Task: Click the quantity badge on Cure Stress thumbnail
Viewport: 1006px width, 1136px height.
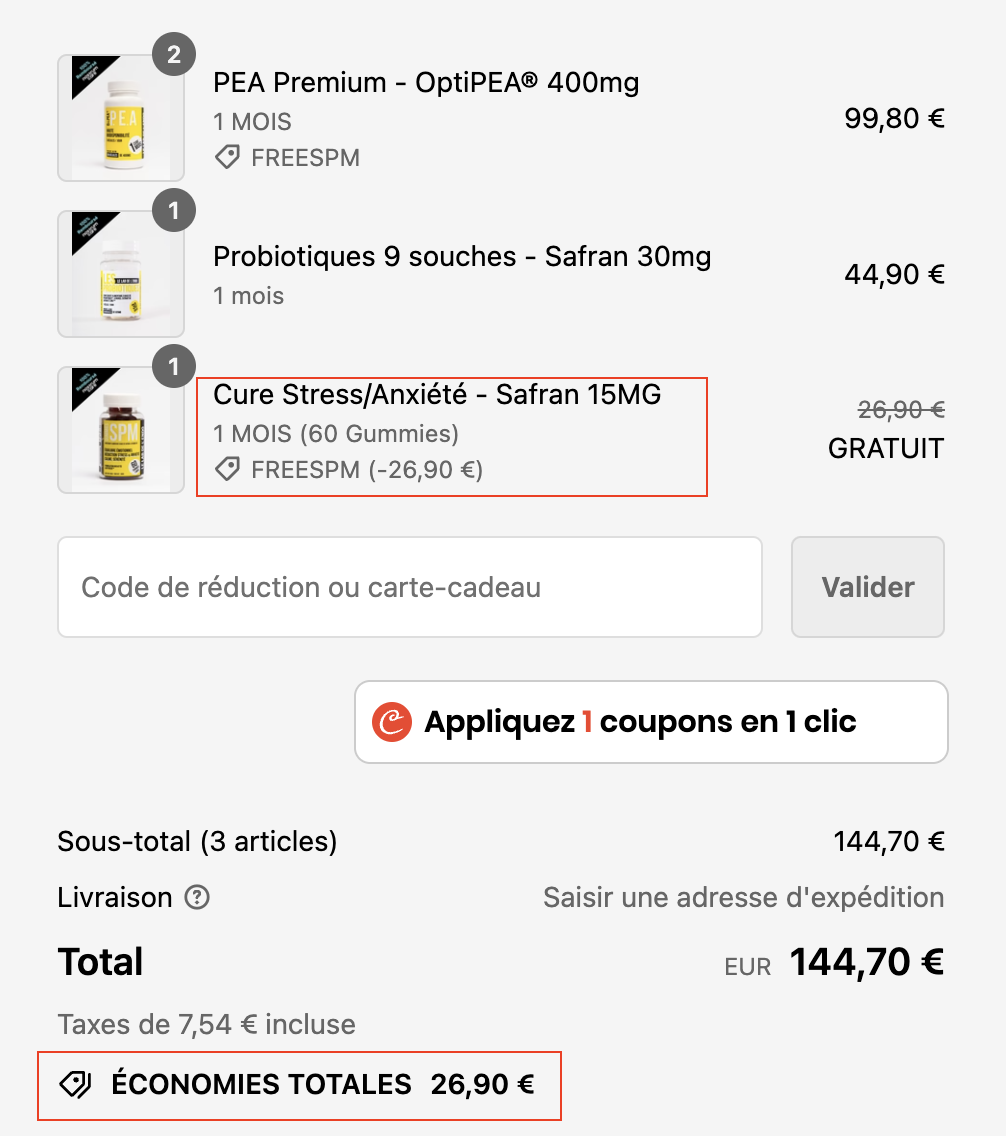Action: pos(174,367)
